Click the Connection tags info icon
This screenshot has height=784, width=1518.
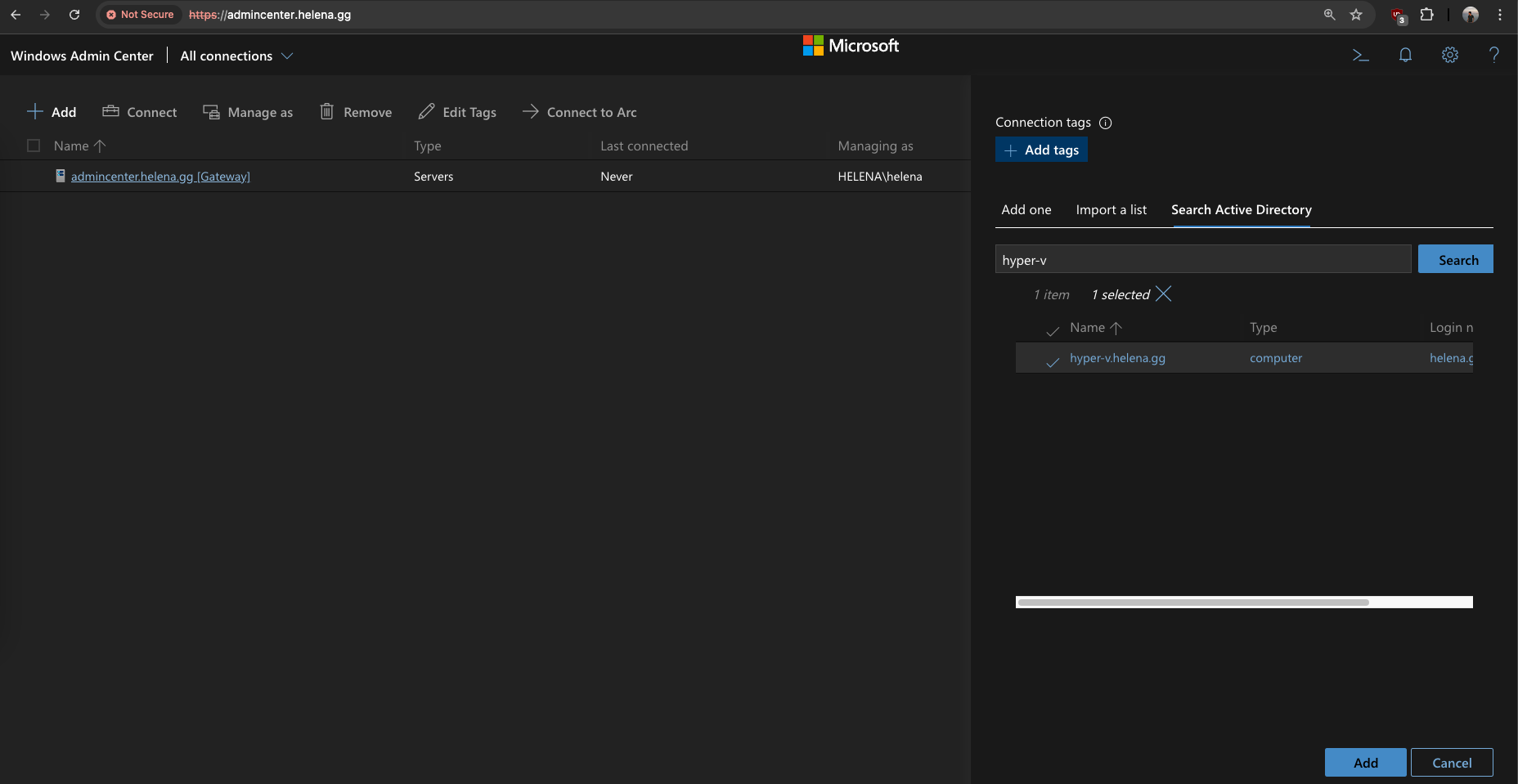pyautogui.click(x=1105, y=123)
